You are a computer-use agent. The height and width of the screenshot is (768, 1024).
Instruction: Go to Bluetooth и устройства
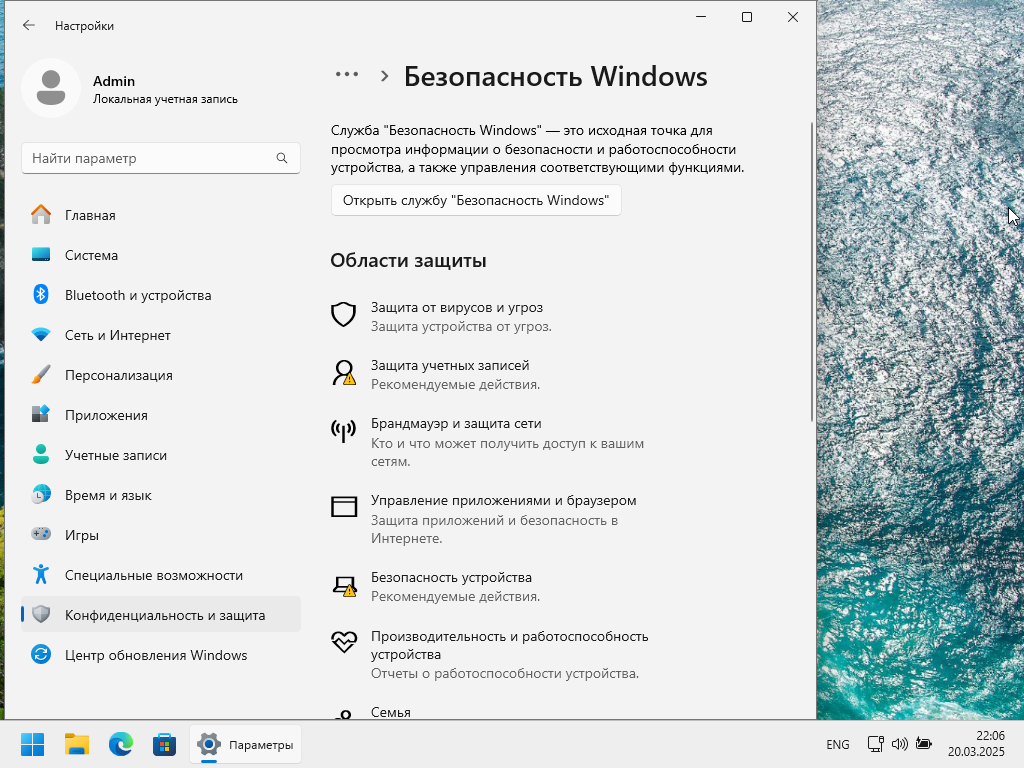pyautogui.click(x=161, y=295)
